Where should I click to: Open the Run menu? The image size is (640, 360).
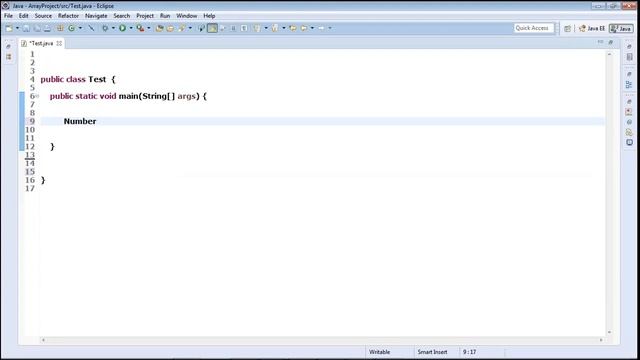[165, 16]
